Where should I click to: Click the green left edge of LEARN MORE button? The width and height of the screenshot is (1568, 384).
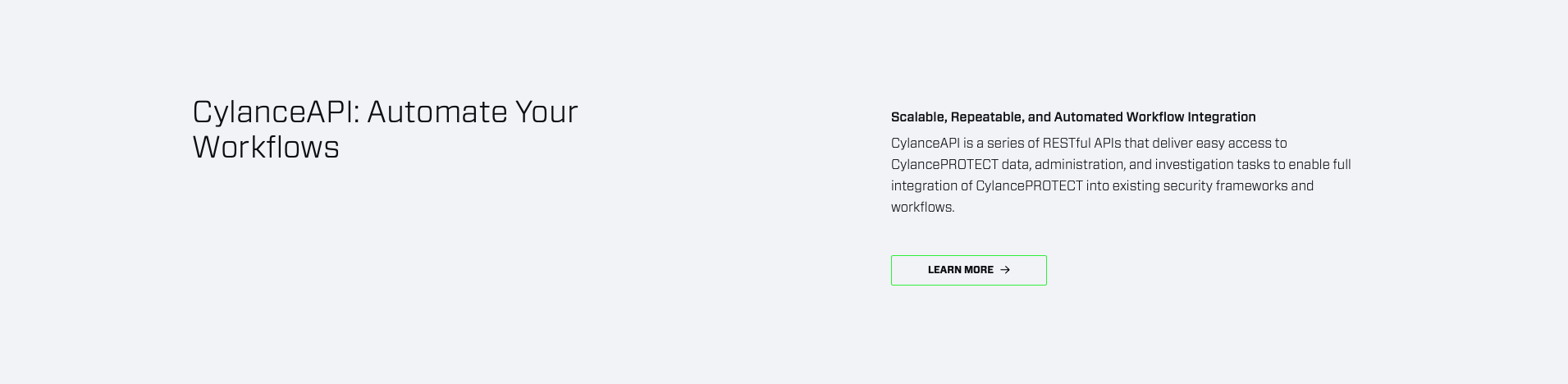click(892, 270)
